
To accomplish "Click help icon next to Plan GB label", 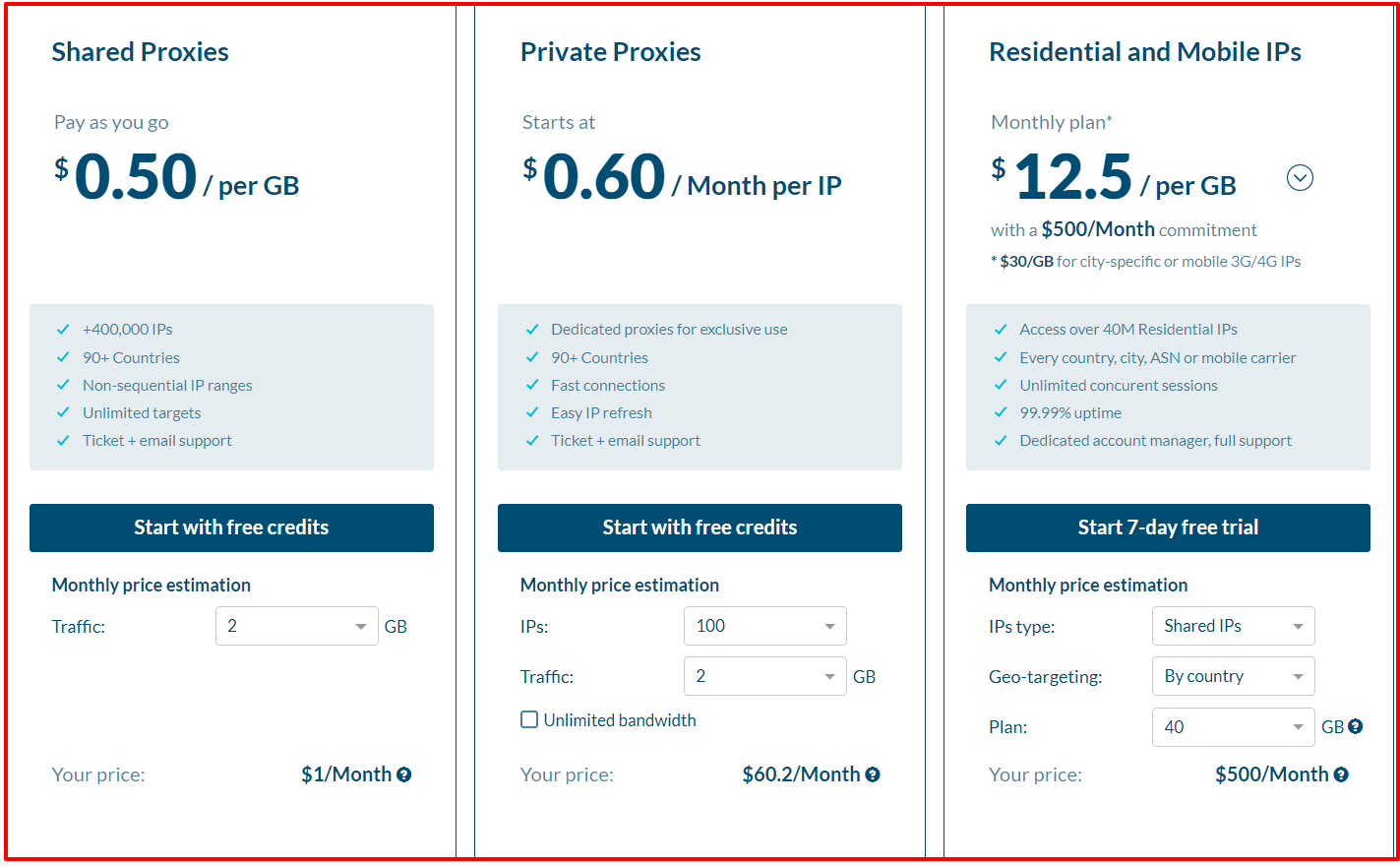I will click(1357, 727).
